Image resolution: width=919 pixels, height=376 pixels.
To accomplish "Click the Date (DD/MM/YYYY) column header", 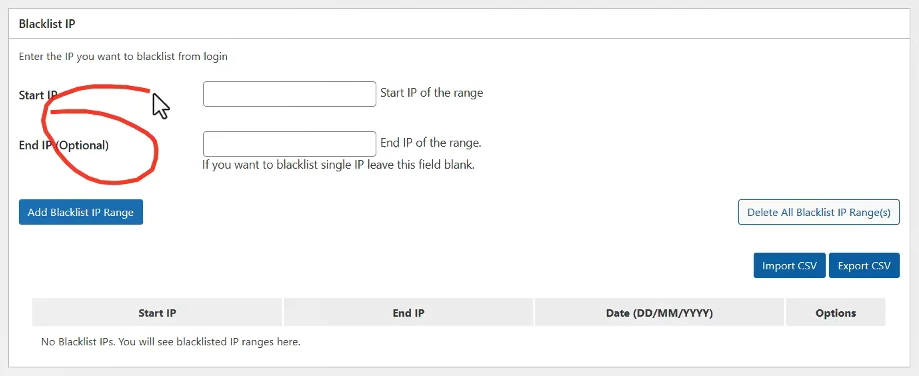I will (x=659, y=313).
